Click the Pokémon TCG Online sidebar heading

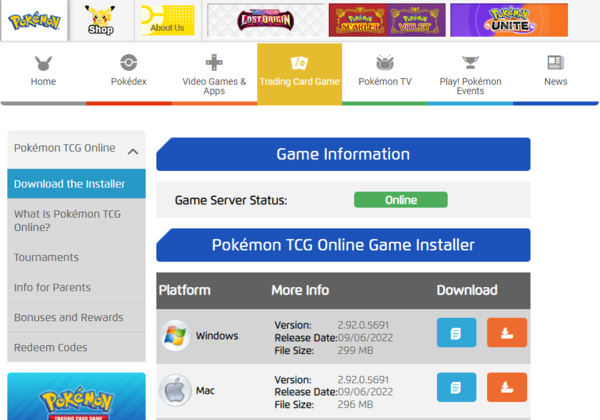[x=64, y=148]
